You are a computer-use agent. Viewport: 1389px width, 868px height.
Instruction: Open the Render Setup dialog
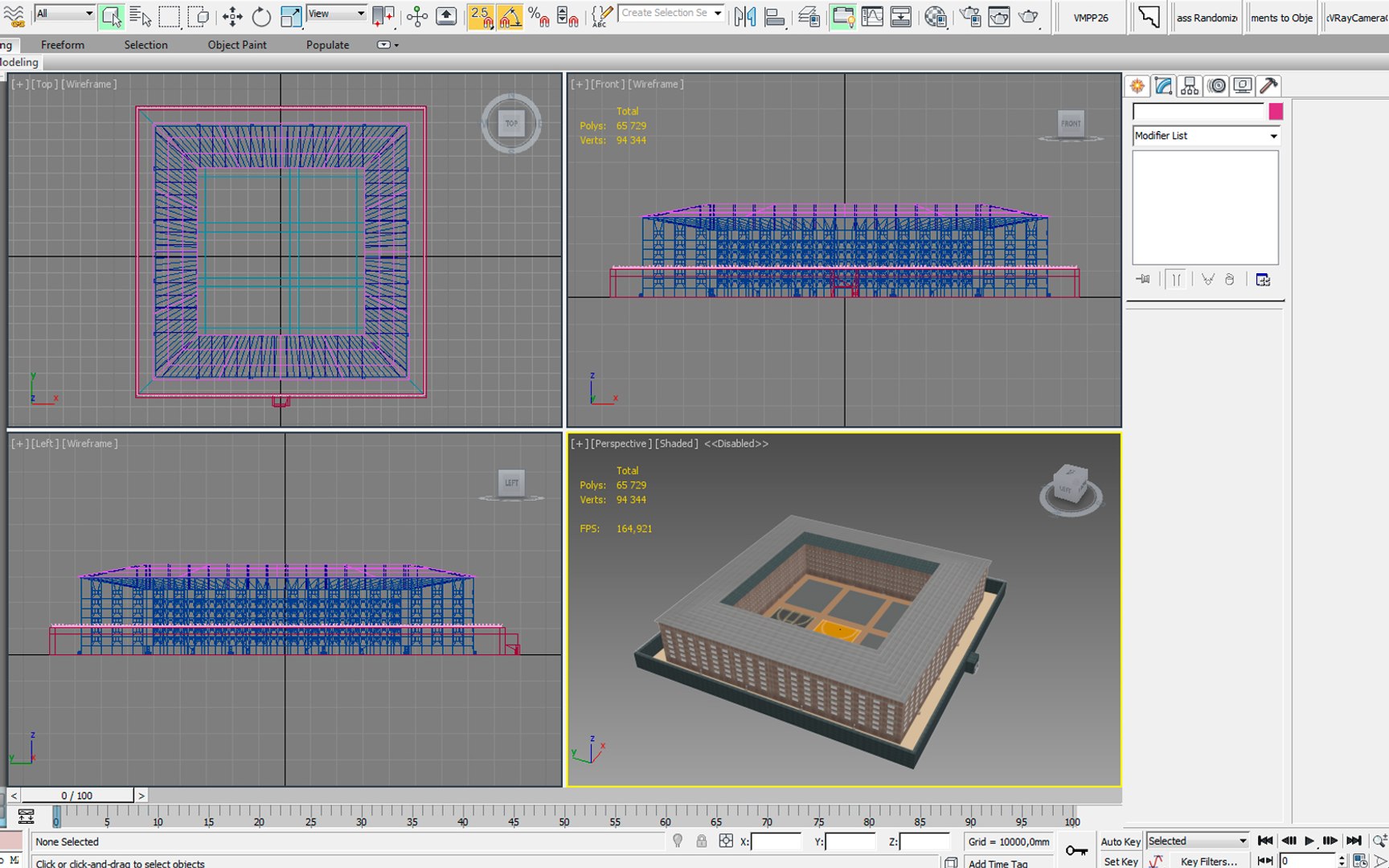[x=970, y=17]
